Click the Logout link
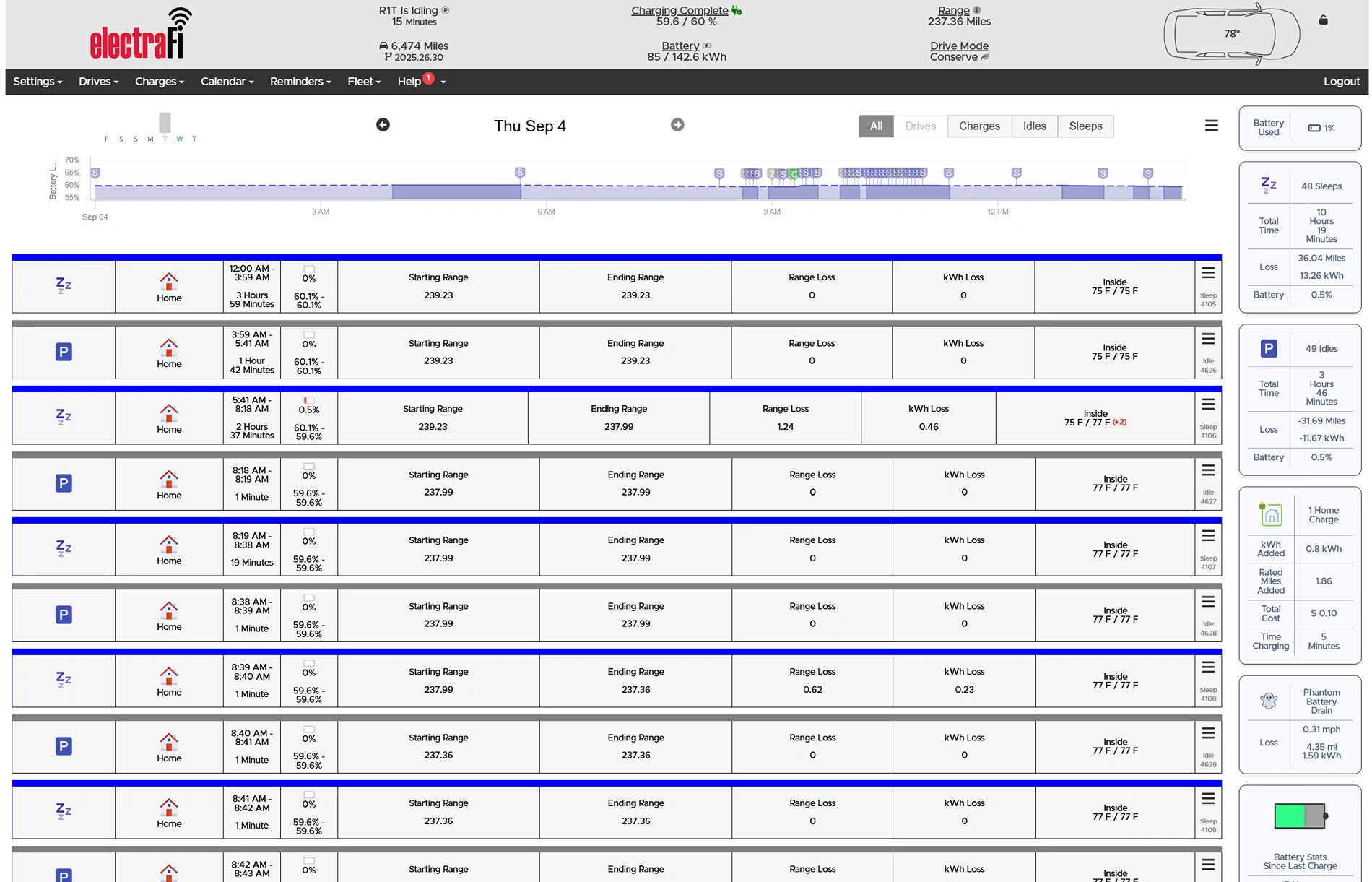Image resolution: width=1372 pixels, height=882 pixels. (1342, 82)
